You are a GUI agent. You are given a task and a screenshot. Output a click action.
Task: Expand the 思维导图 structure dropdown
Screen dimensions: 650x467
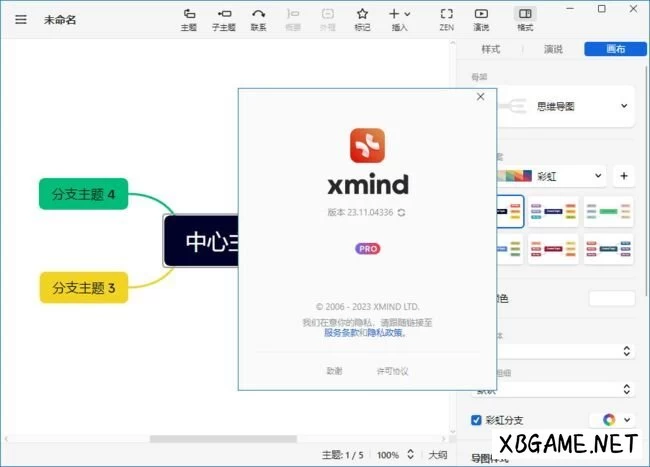pyautogui.click(x=624, y=105)
